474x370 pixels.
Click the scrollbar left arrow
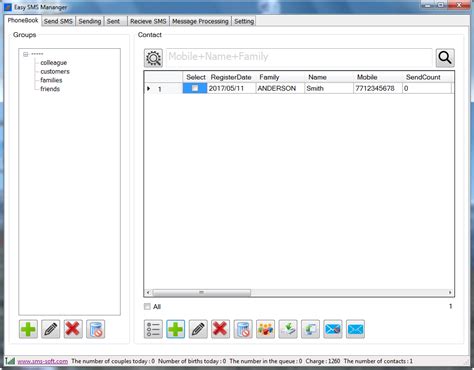pyautogui.click(x=149, y=292)
